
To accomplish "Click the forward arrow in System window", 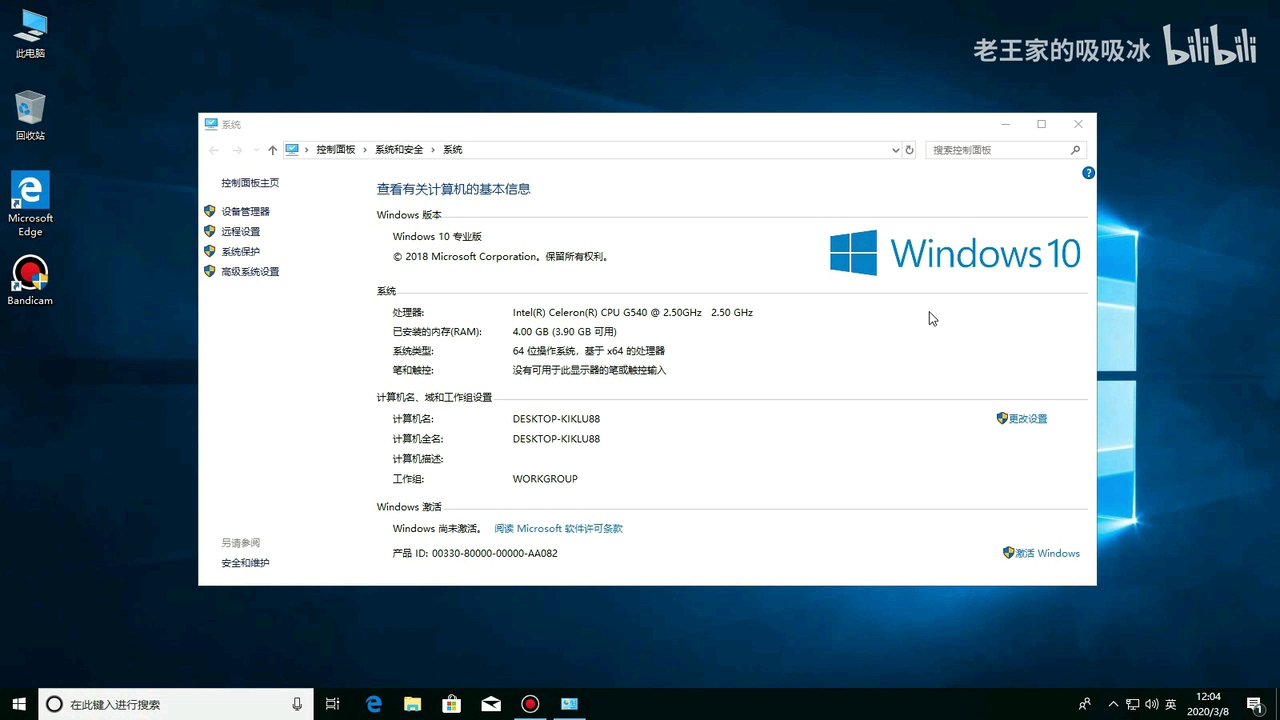I will point(237,150).
